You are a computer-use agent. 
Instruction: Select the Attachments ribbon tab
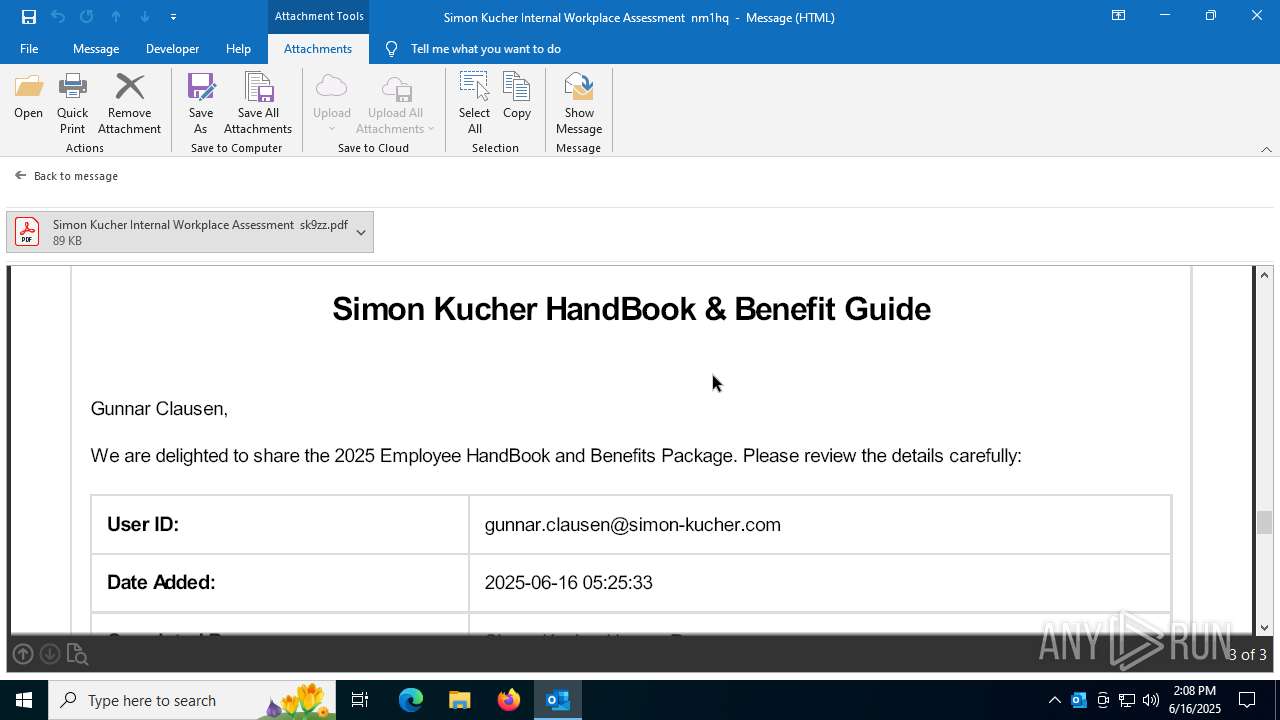pos(318,48)
